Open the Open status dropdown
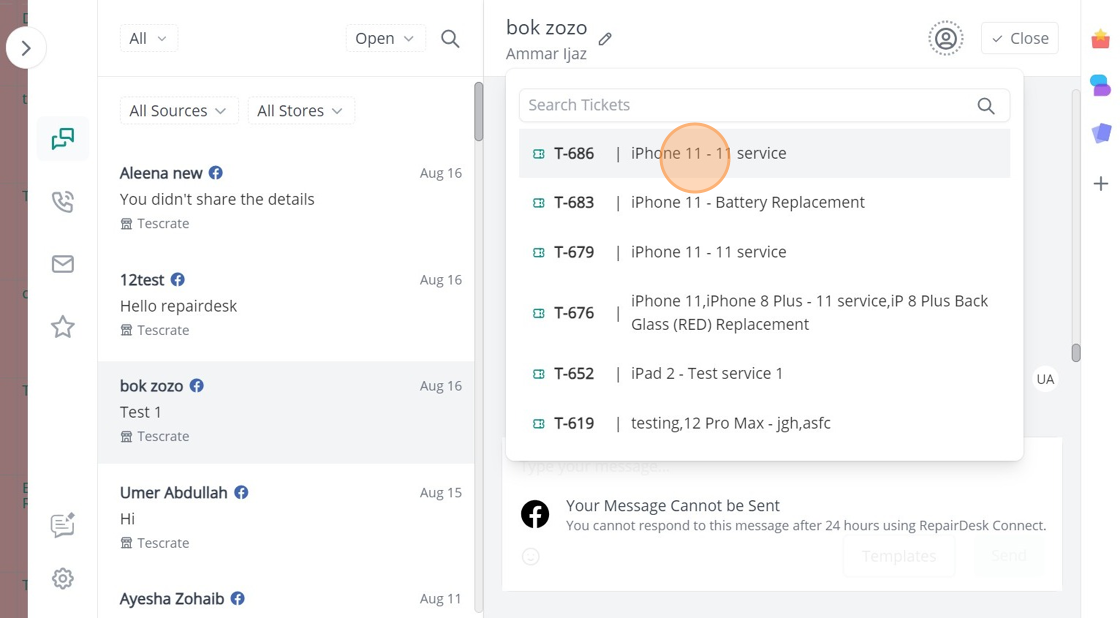The width and height of the screenshot is (1120, 618). pyautogui.click(x=385, y=39)
